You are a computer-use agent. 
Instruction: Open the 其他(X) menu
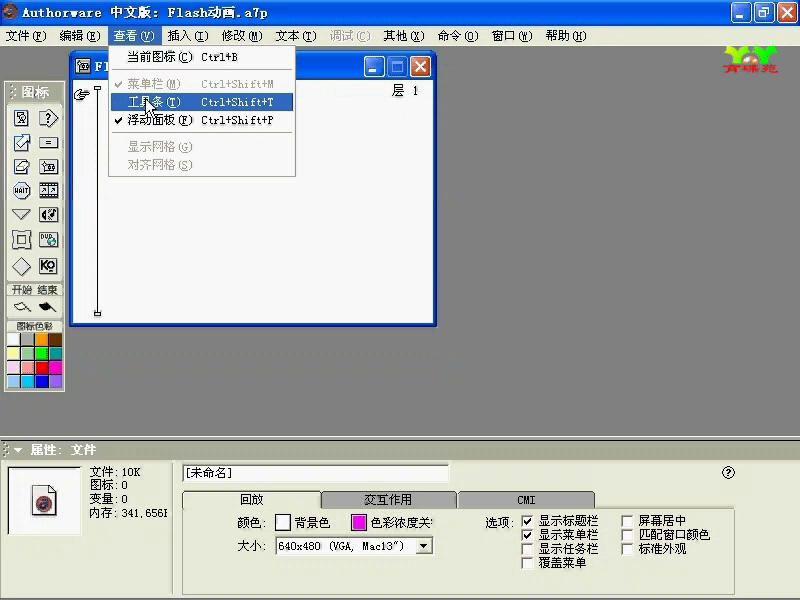tap(404, 36)
